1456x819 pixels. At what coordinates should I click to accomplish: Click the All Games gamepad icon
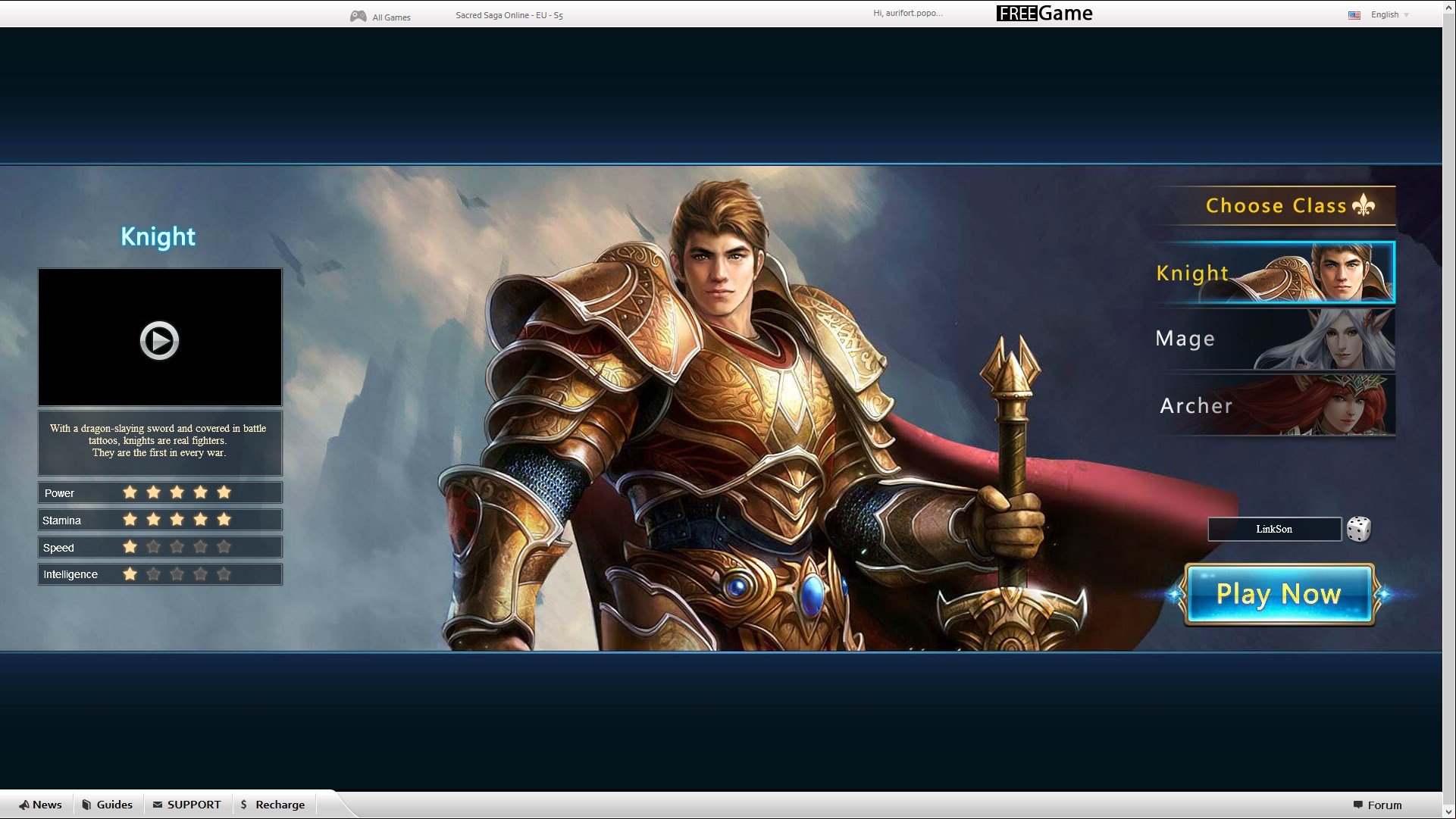(x=358, y=16)
